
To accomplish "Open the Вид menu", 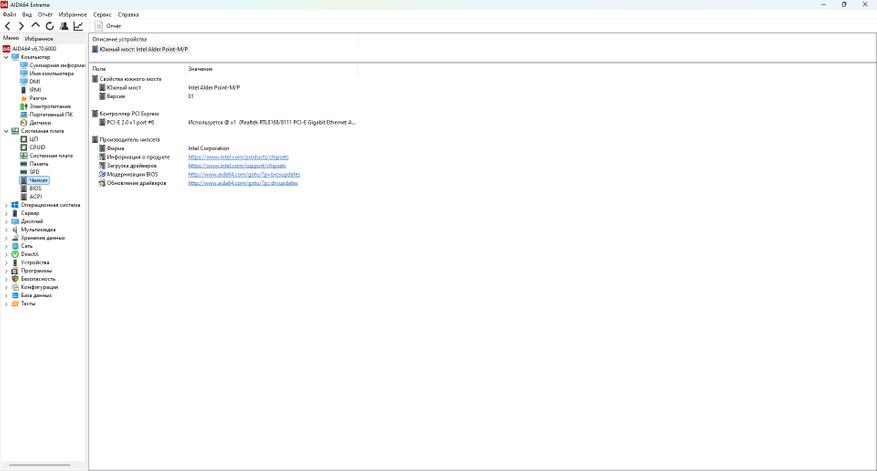I will tap(27, 15).
